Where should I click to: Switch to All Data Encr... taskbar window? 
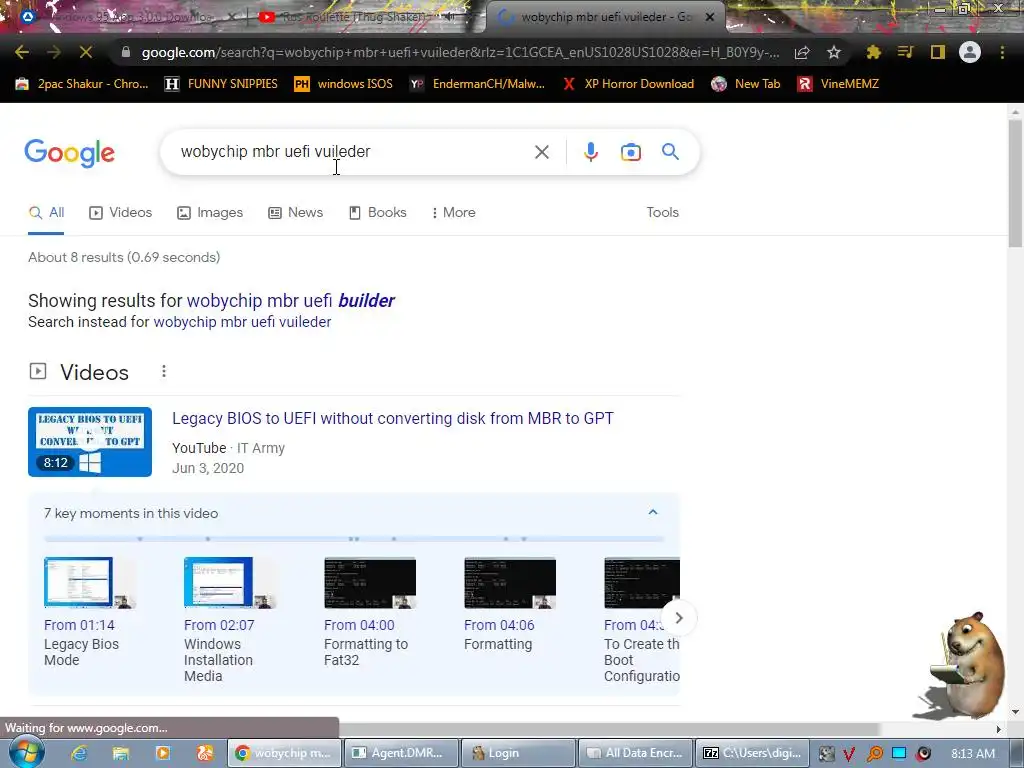point(634,753)
